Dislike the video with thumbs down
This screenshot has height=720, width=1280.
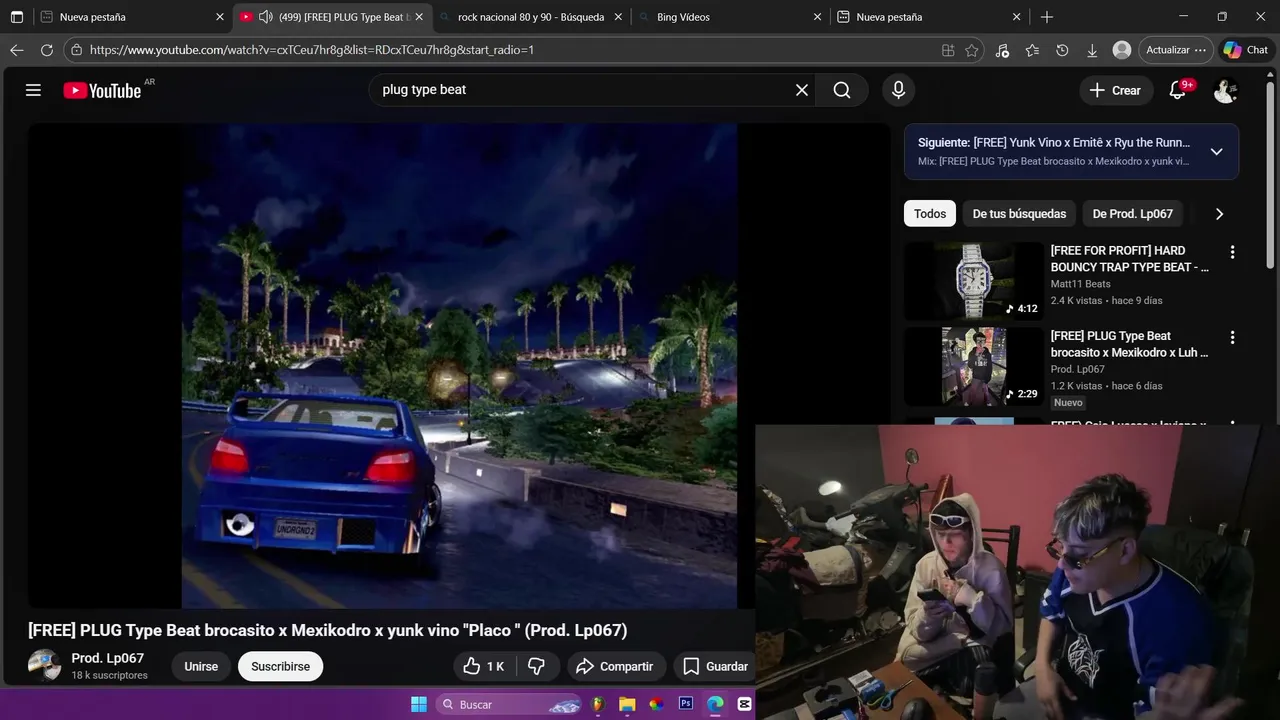click(537, 666)
